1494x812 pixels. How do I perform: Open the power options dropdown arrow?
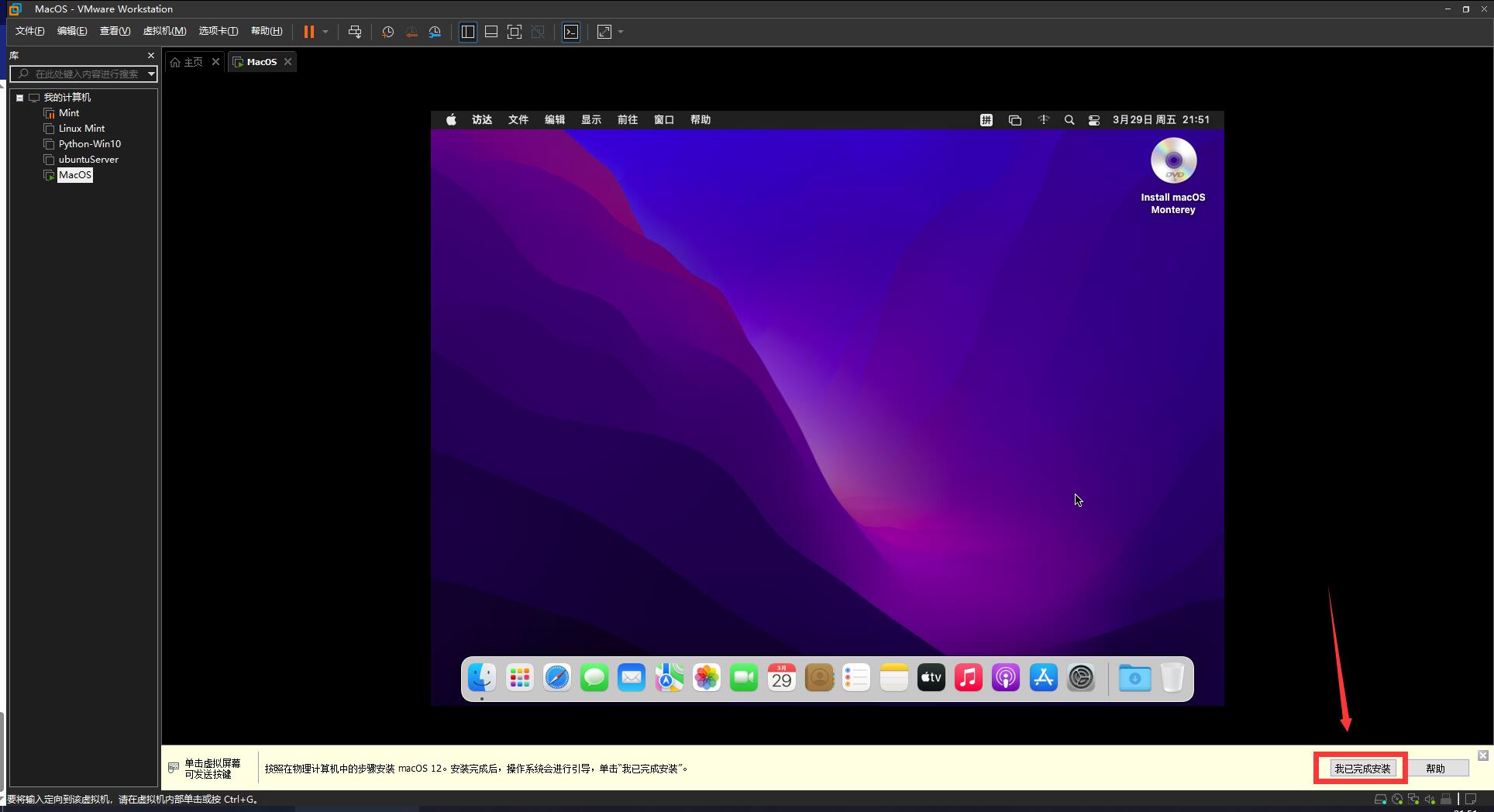point(325,32)
